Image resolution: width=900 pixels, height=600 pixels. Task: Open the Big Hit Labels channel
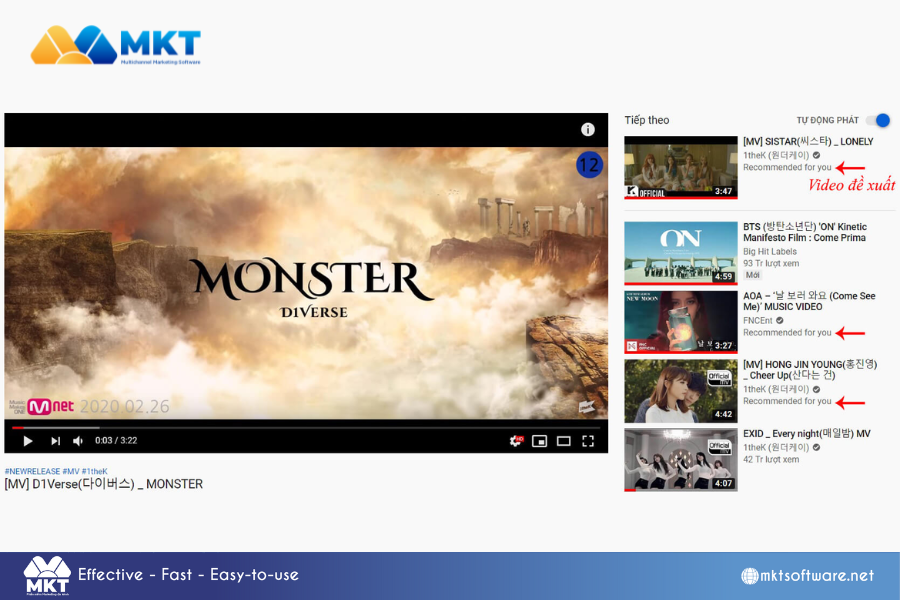(770, 251)
